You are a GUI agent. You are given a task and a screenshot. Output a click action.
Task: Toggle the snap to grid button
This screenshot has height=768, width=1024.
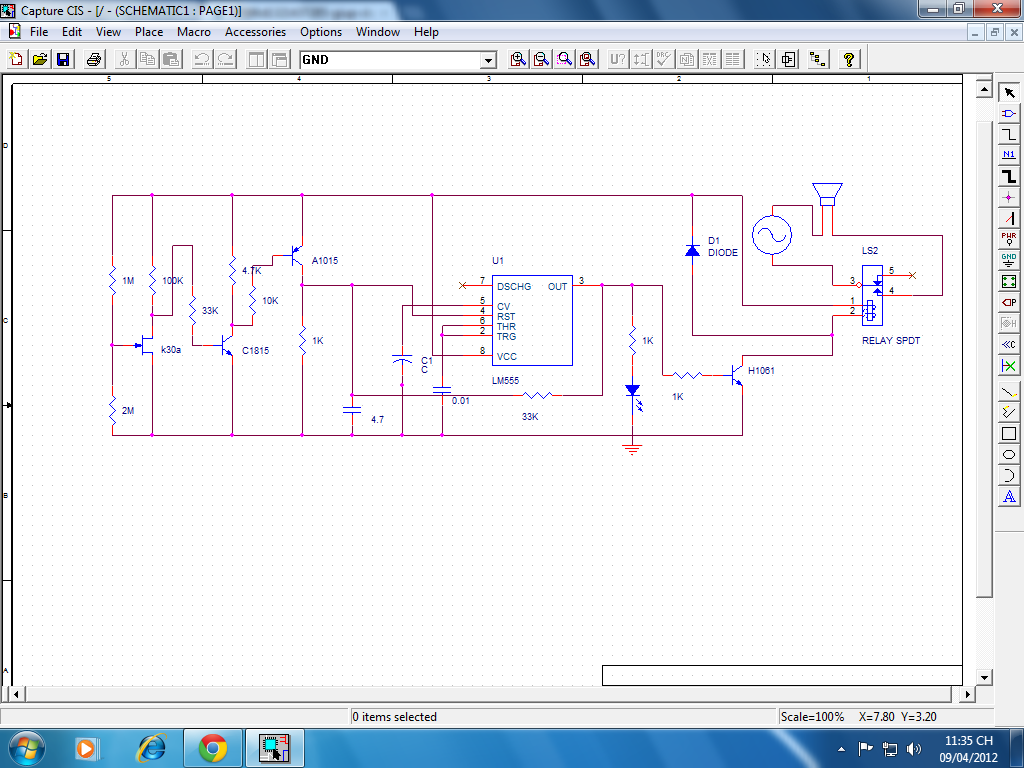[765, 59]
